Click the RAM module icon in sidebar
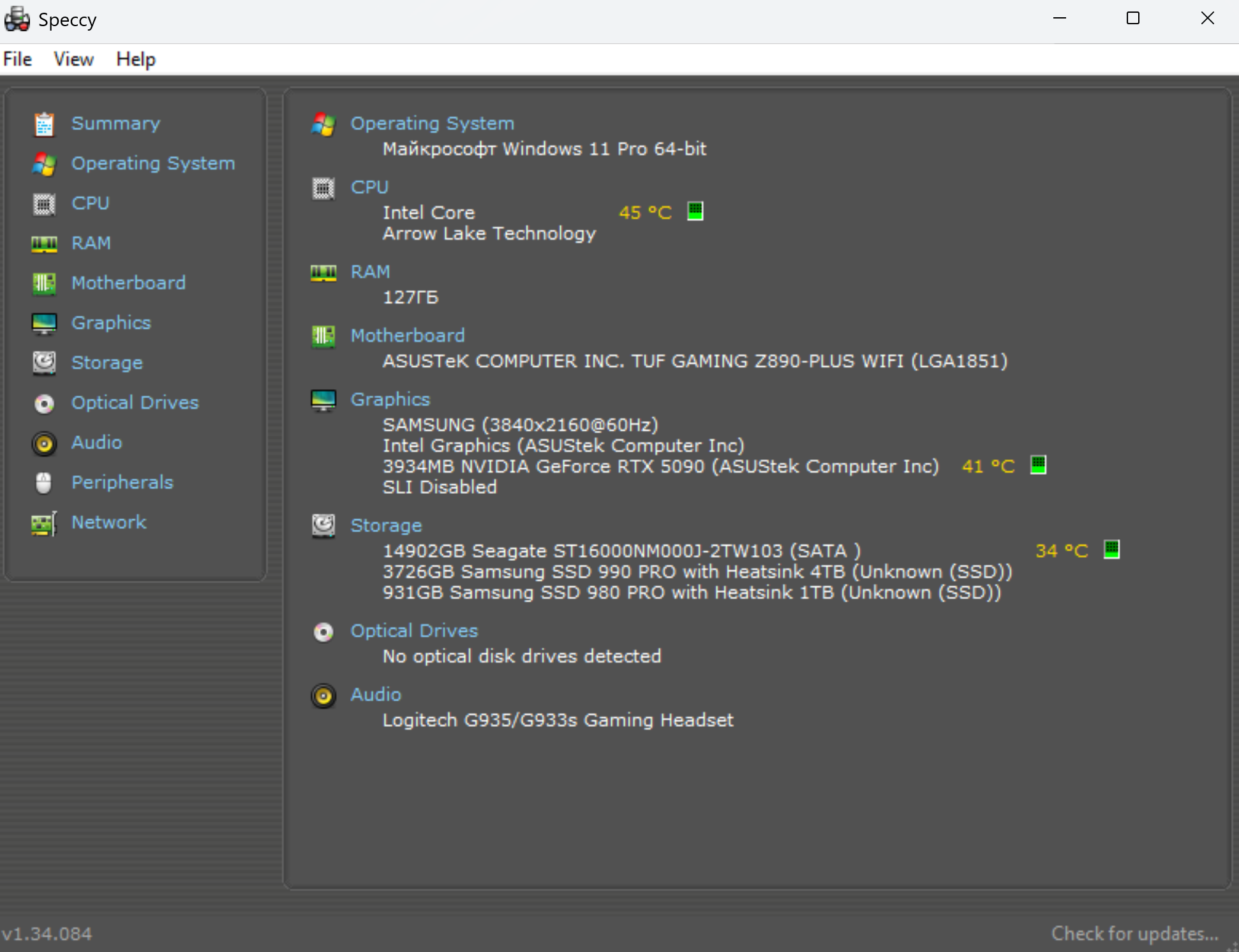This screenshot has width=1239, height=952. [44, 244]
